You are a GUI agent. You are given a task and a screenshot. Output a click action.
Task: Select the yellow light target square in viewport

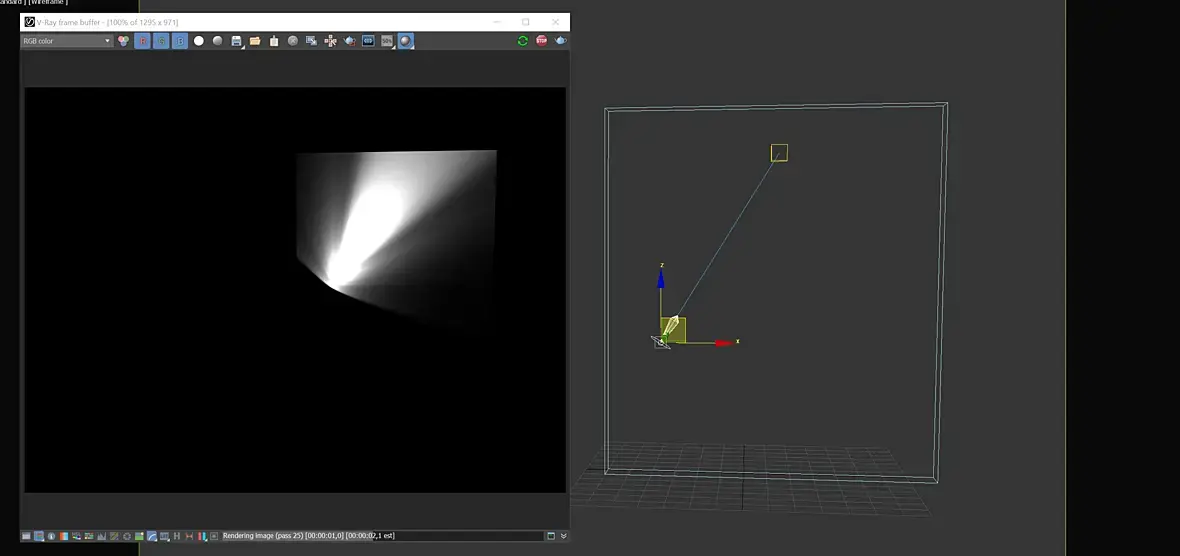[779, 153]
